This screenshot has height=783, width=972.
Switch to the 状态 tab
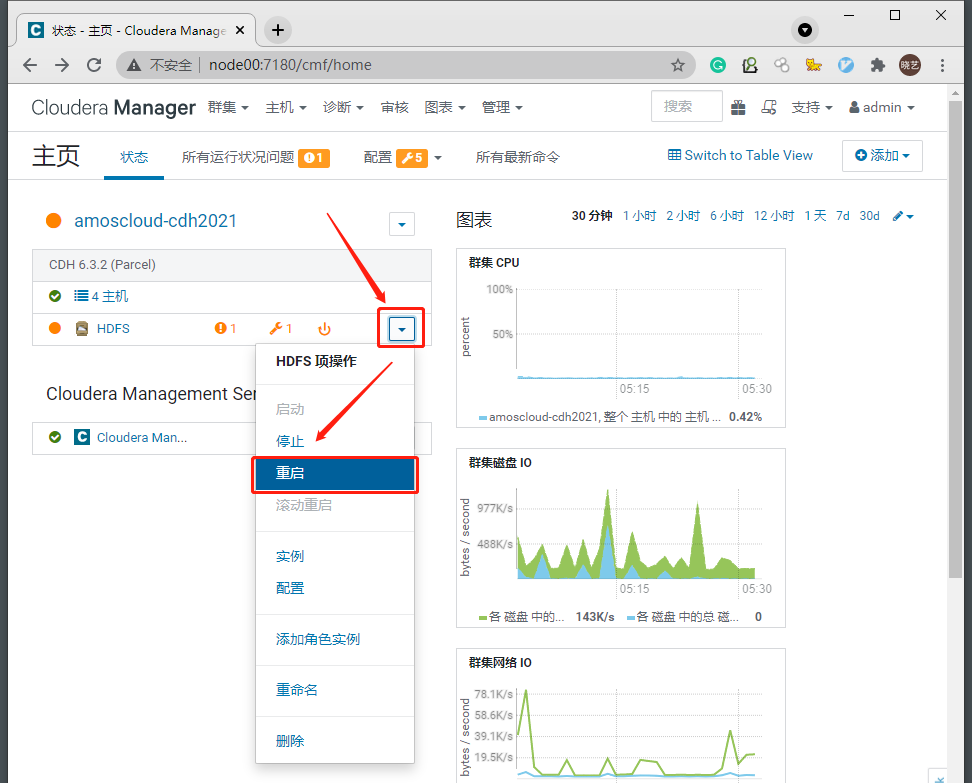pos(134,157)
